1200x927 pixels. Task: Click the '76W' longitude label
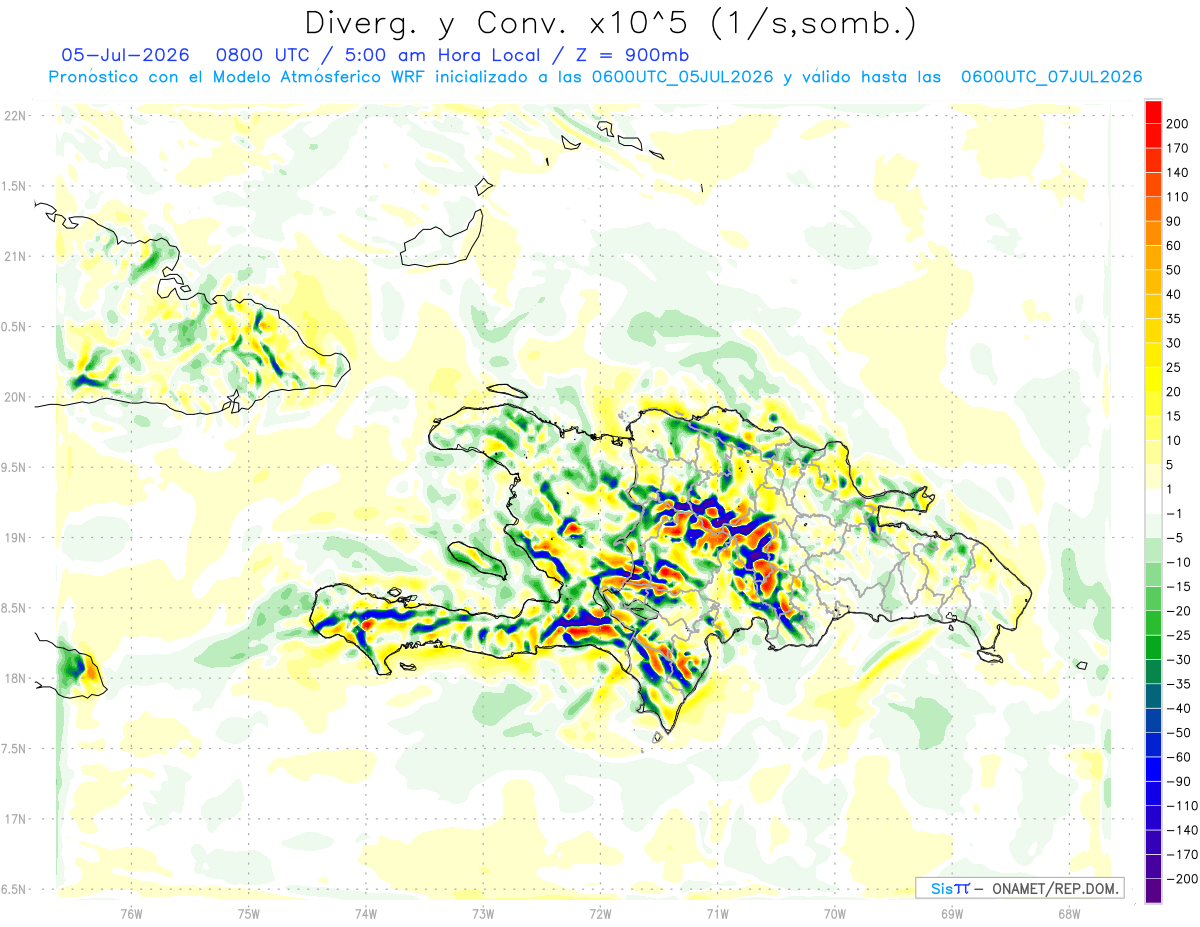click(x=131, y=913)
